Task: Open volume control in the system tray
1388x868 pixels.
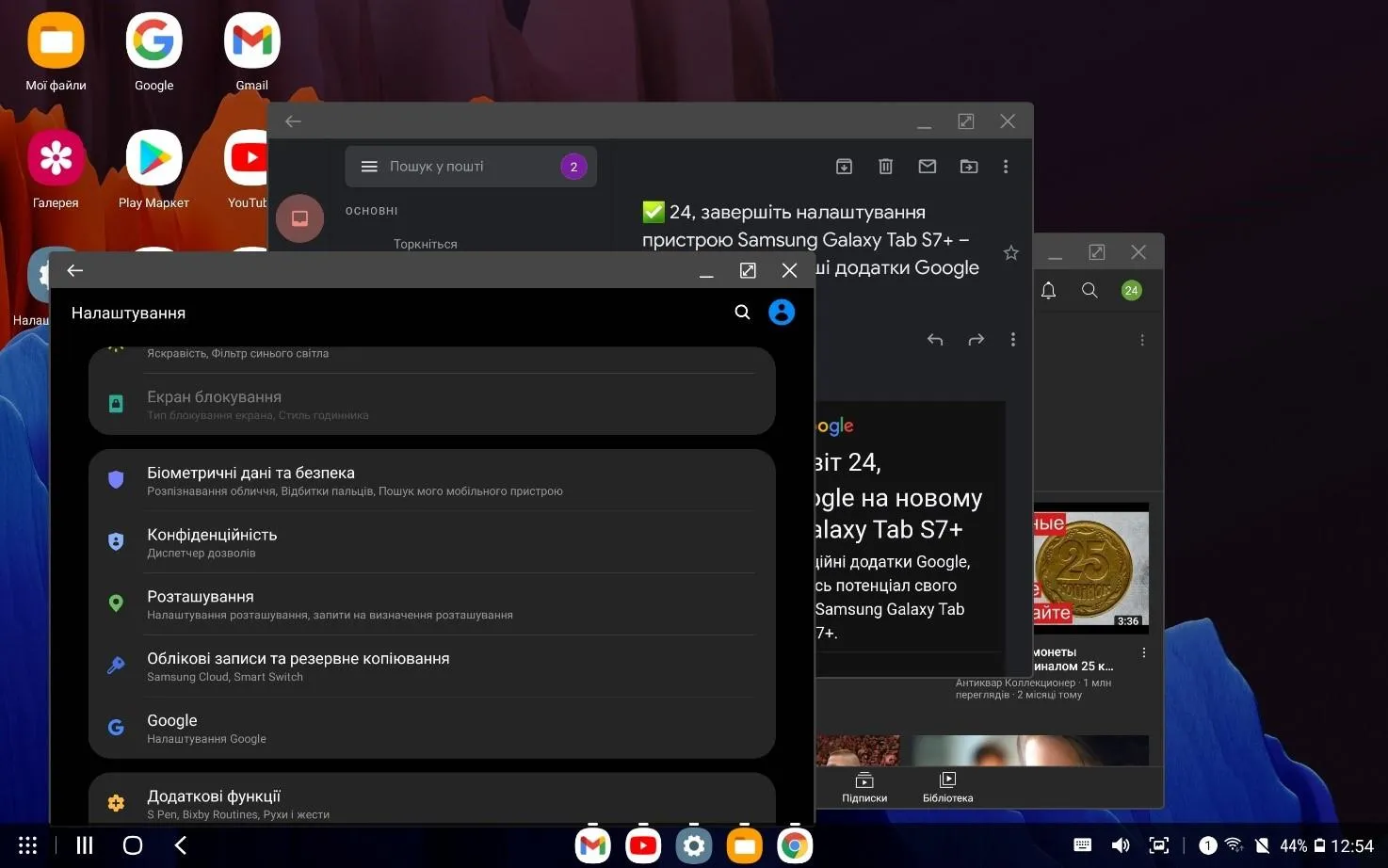Action: 1121,845
